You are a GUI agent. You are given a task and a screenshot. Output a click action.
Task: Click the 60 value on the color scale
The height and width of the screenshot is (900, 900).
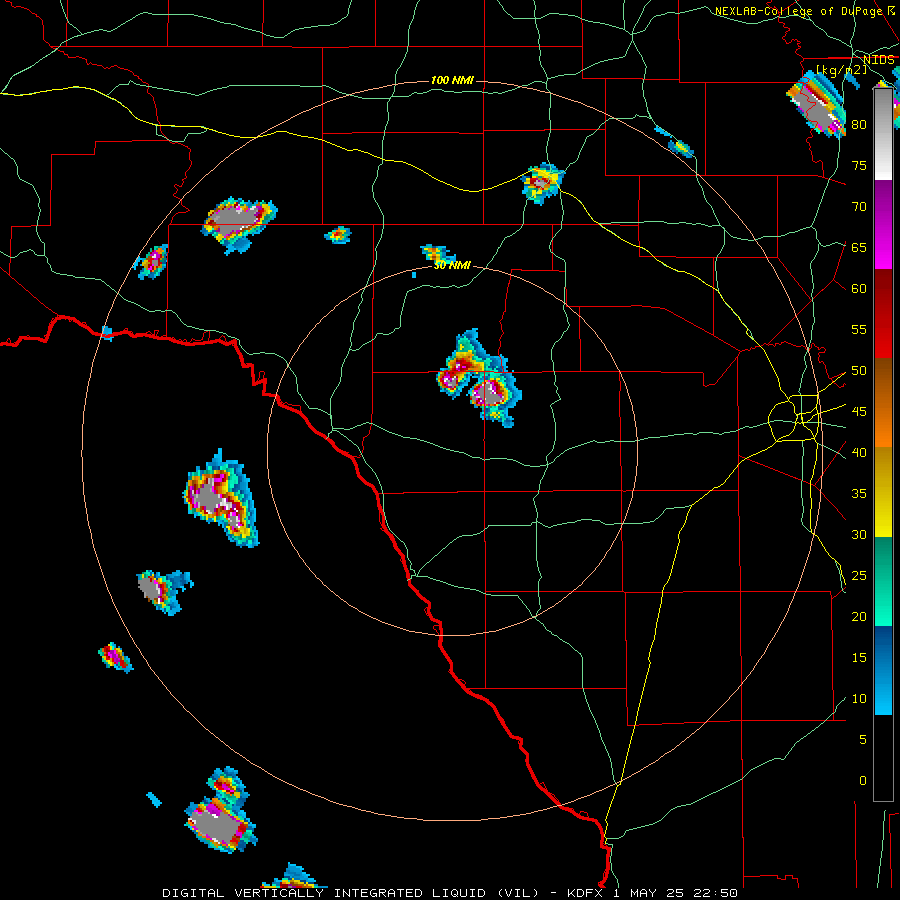859,289
